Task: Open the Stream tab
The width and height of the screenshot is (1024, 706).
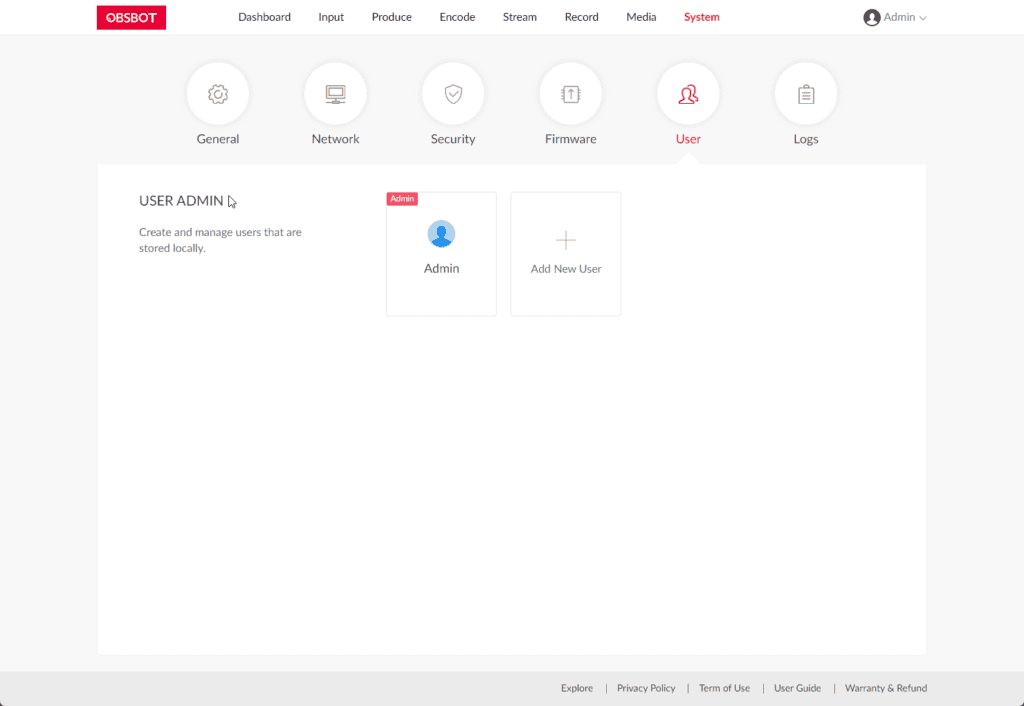Action: click(x=519, y=17)
